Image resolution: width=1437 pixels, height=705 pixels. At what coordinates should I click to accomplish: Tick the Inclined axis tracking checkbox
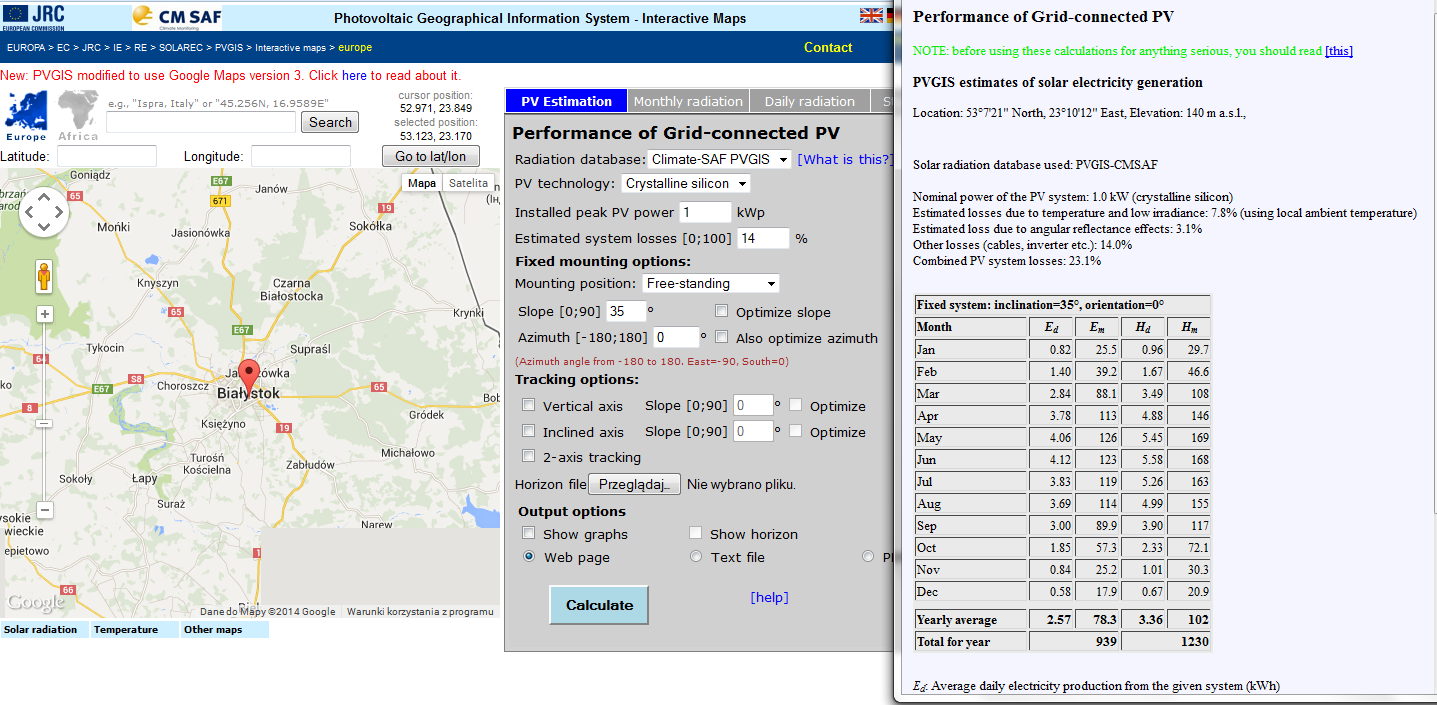[x=529, y=431]
